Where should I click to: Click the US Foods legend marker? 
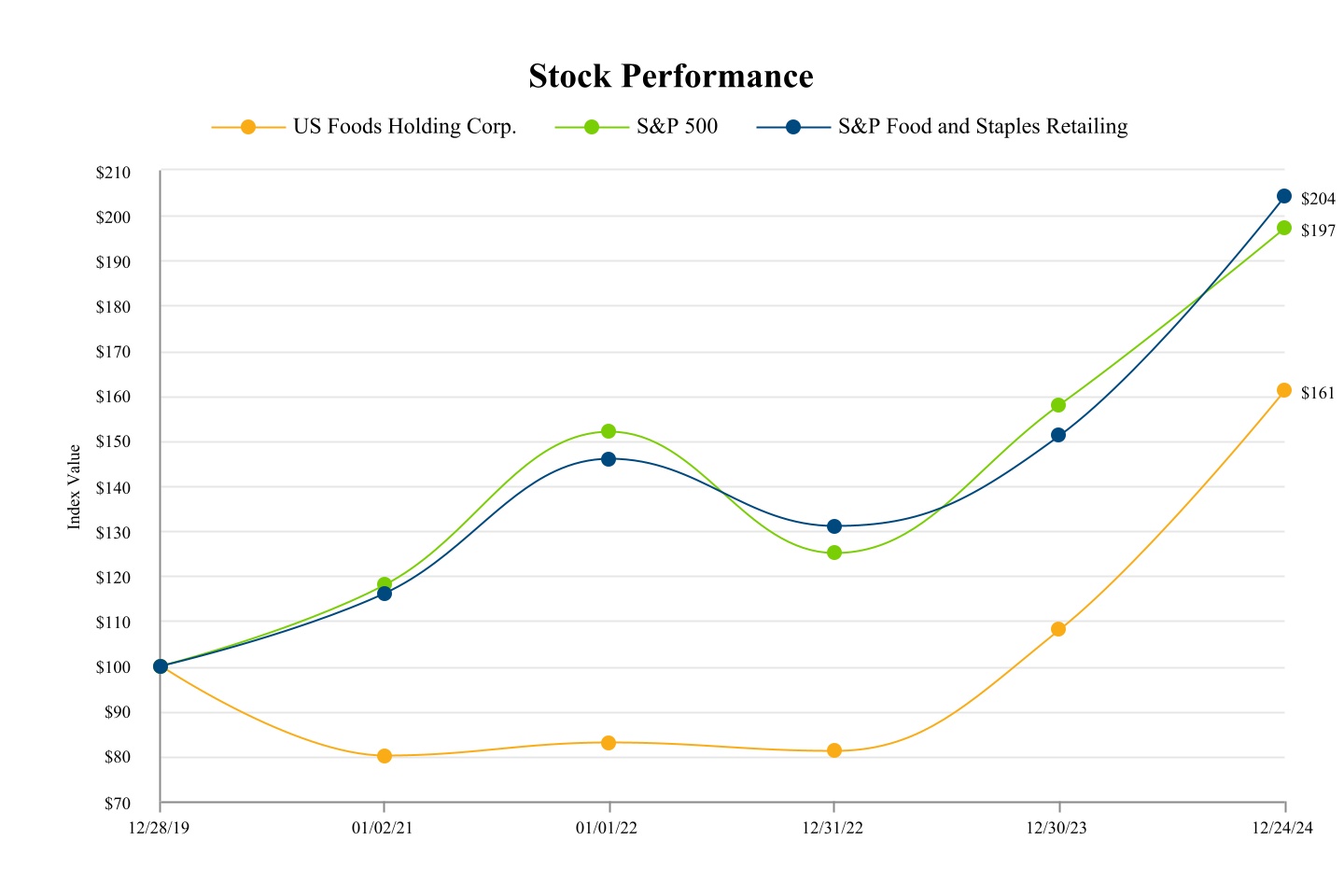(x=248, y=127)
